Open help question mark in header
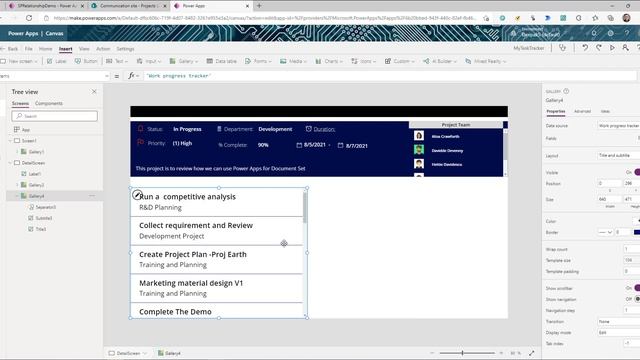 pyautogui.click(x=627, y=33)
